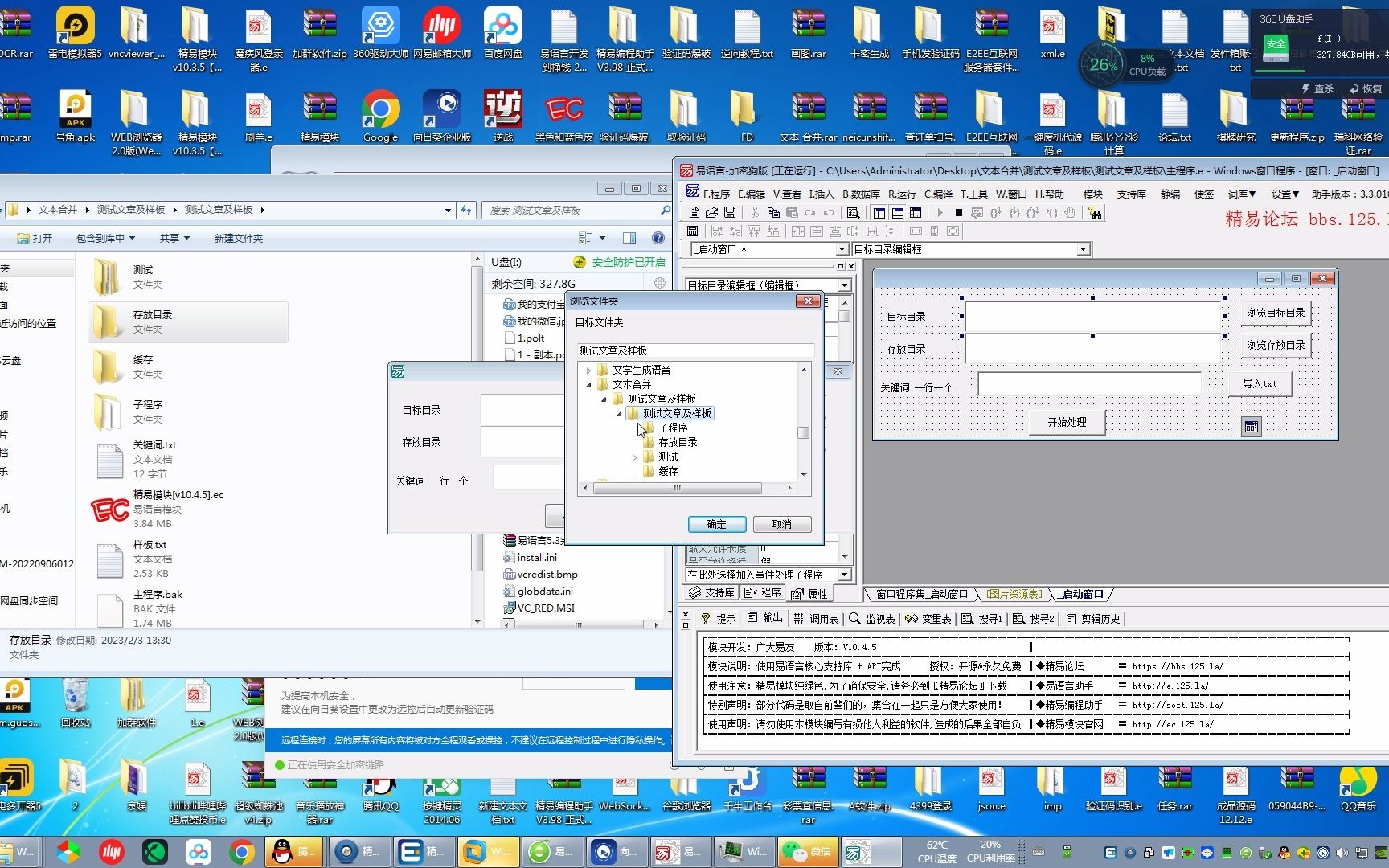The width and height of the screenshot is (1389, 868).
Task: Open the F.程序 menu
Action: (x=716, y=194)
